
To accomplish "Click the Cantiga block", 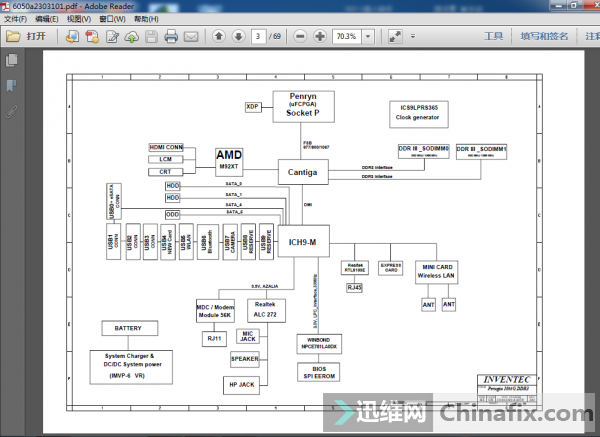I will tap(303, 172).
